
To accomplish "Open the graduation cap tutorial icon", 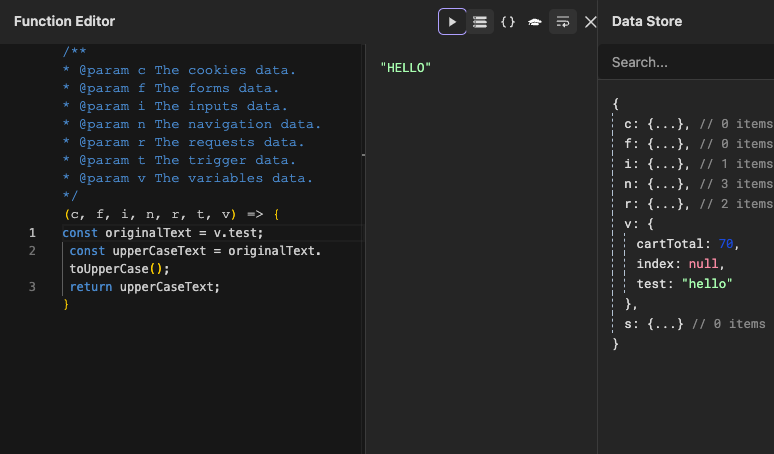I will [x=535, y=22].
